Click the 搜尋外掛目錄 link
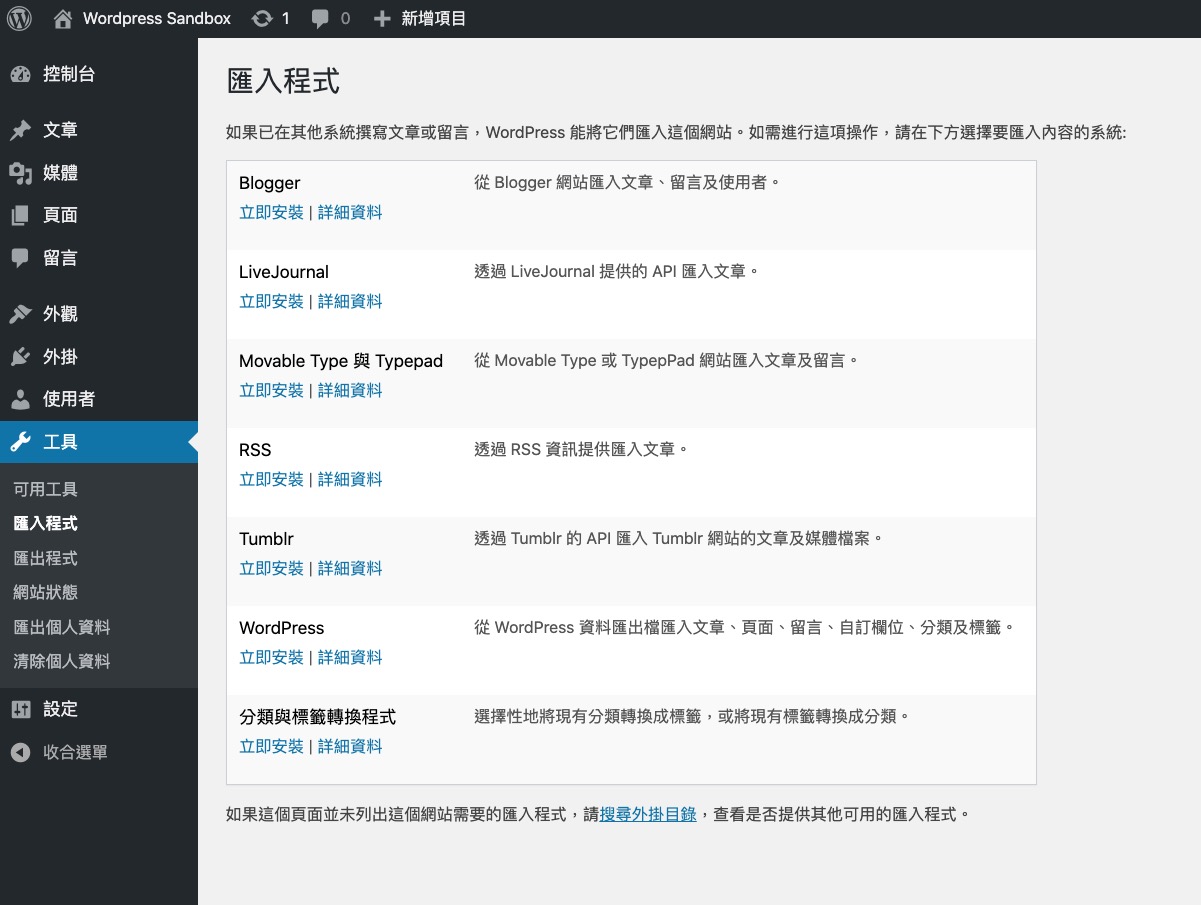1201x905 pixels. click(647, 814)
